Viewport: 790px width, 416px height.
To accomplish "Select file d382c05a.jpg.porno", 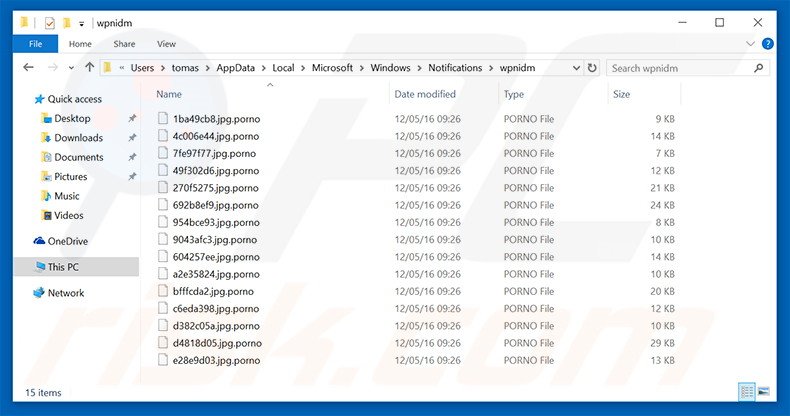I will (x=216, y=326).
